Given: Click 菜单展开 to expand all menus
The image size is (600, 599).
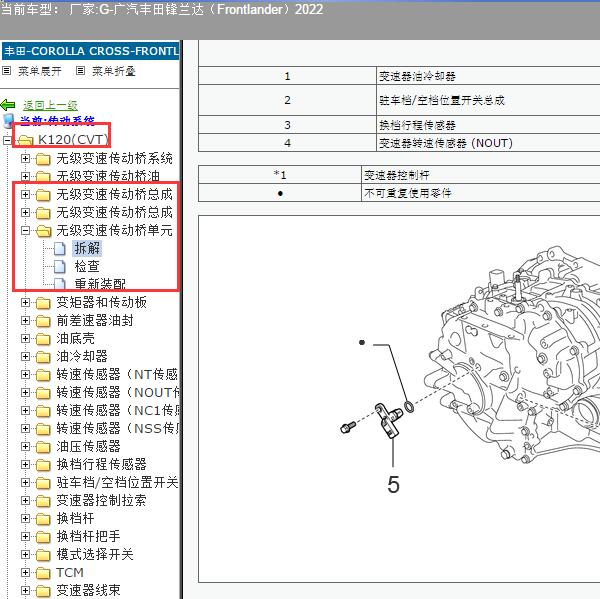Looking at the screenshot, I should coord(39,71).
